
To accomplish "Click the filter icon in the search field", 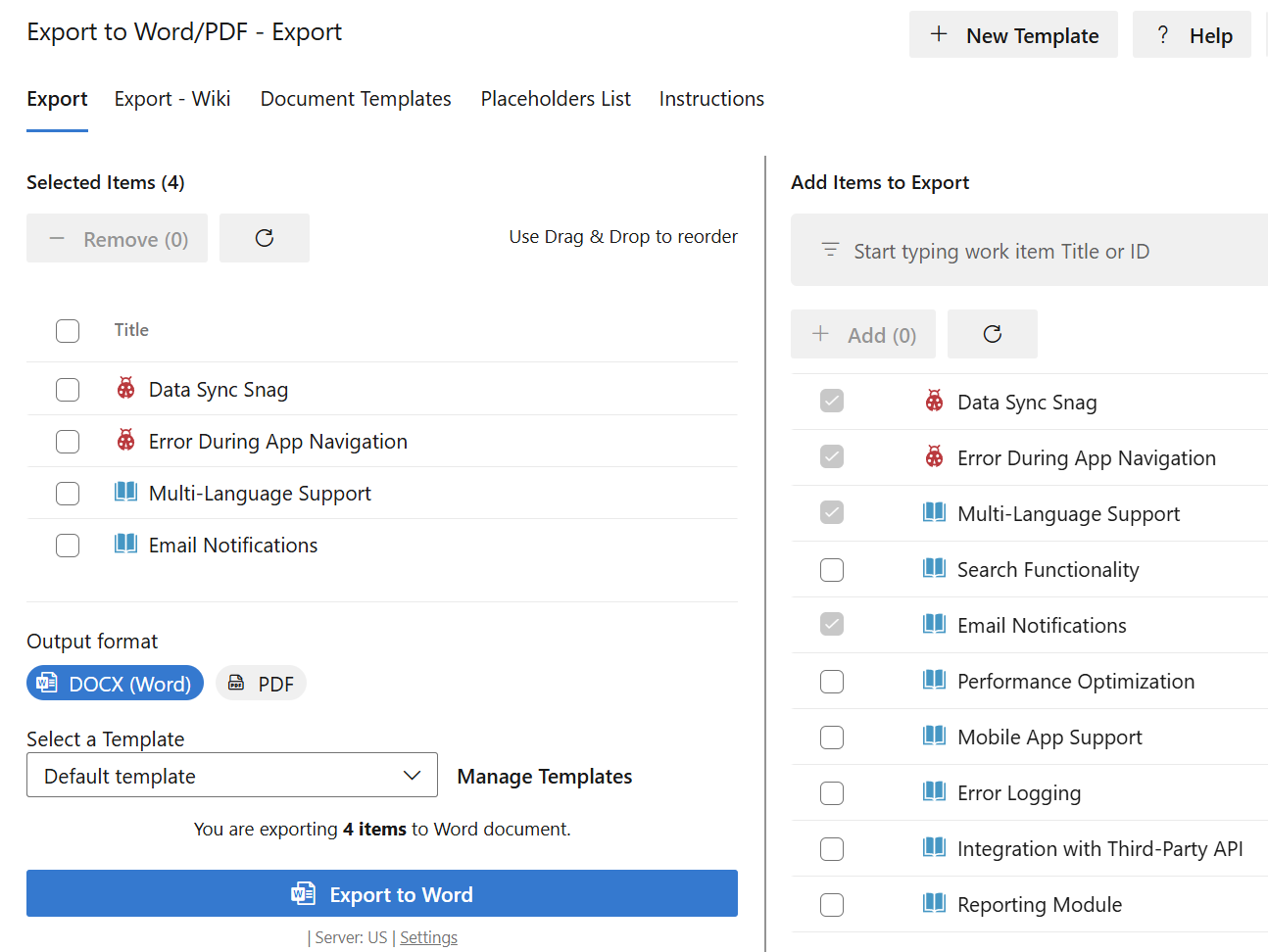I will pyautogui.click(x=829, y=250).
